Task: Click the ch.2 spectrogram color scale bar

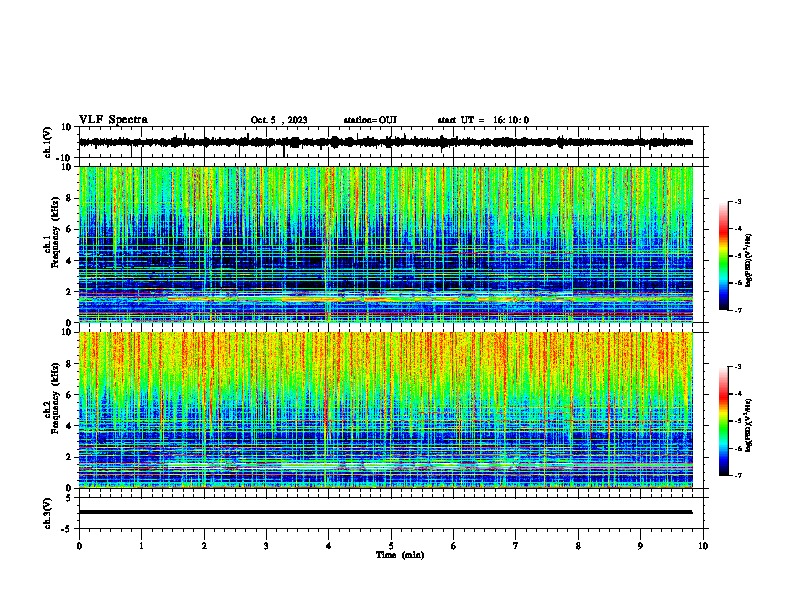Action: tap(724, 421)
